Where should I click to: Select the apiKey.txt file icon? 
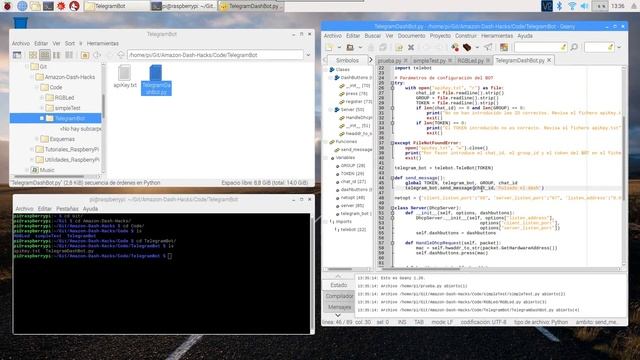point(124,73)
